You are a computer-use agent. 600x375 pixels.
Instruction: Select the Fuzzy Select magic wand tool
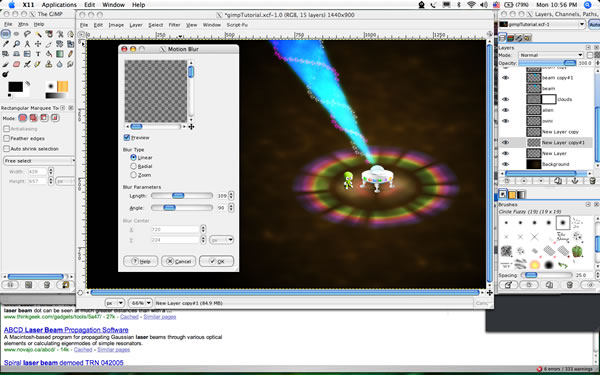tap(38, 34)
